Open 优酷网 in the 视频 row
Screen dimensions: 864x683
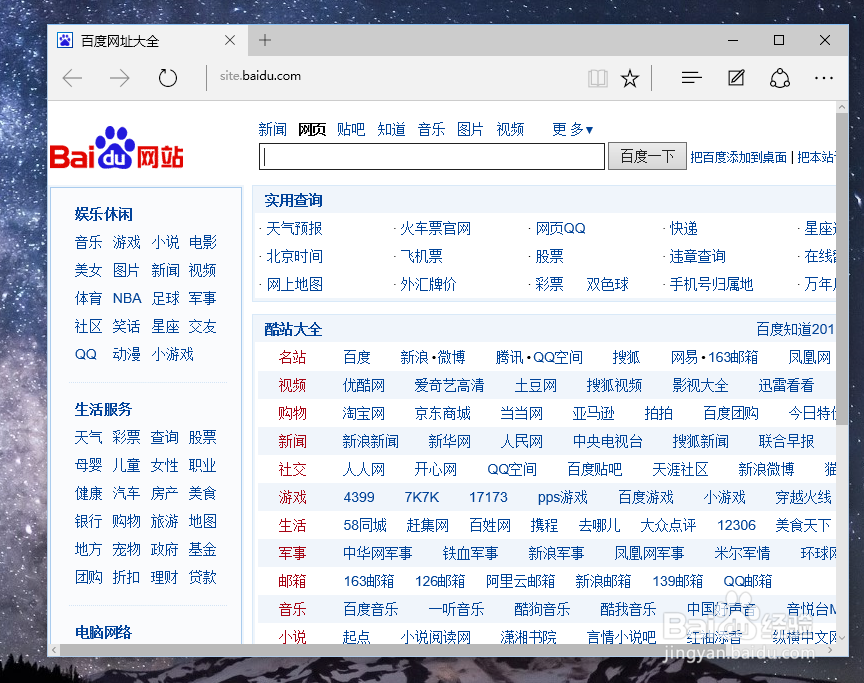pos(364,386)
